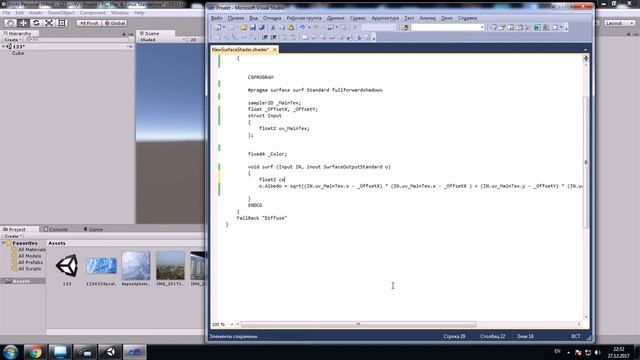Switch to the Console tab
The height and width of the screenshot is (360, 640).
coord(56,229)
